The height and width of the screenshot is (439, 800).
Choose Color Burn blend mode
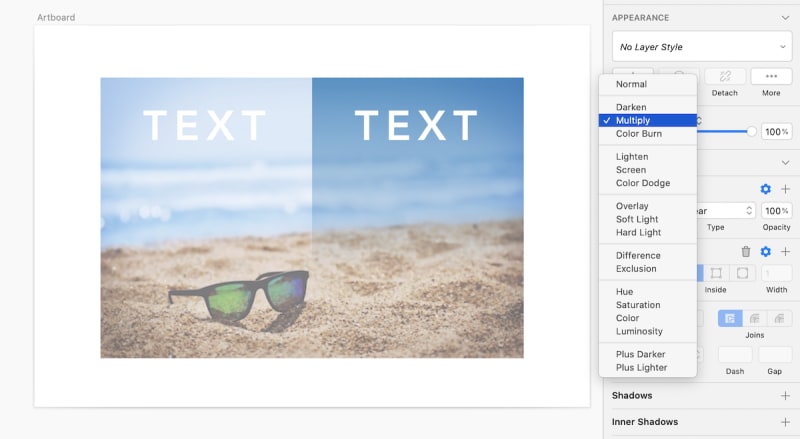pos(648,134)
